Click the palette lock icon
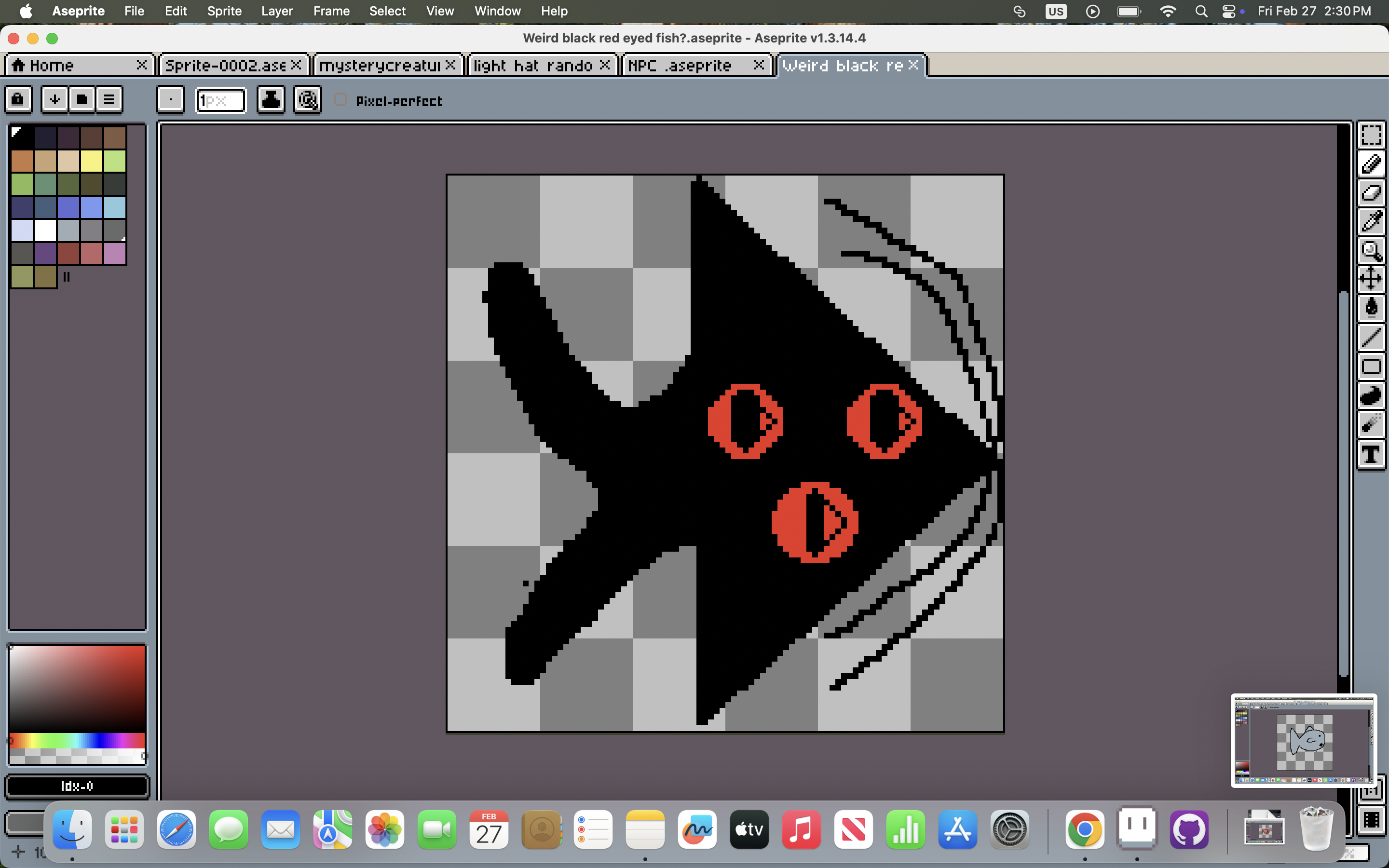1389x868 pixels. 18,100
